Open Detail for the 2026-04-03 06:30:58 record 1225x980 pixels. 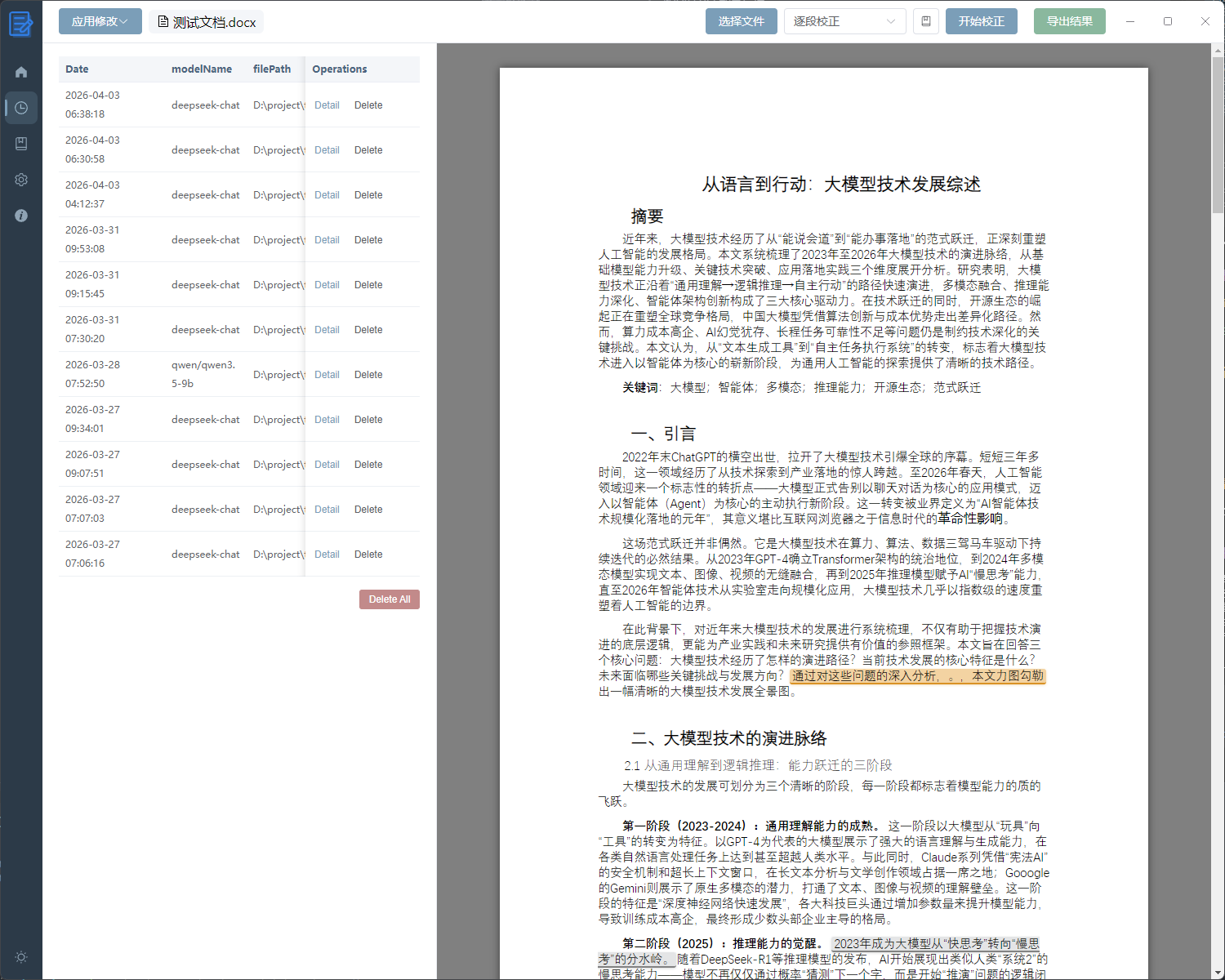tap(327, 150)
